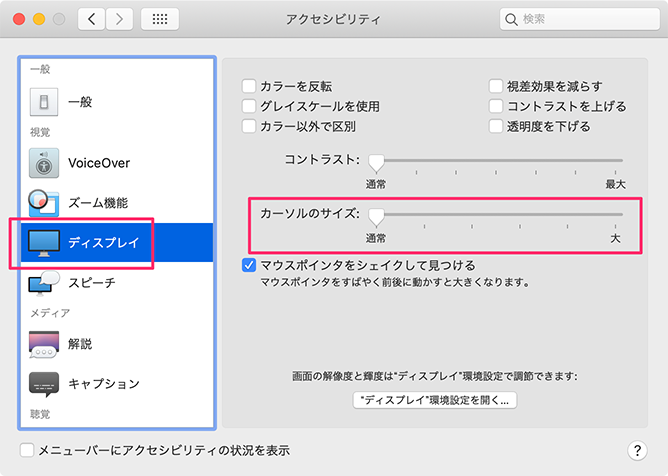Select スピーチ label in sidebar
The image size is (668, 476).
click(x=92, y=283)
